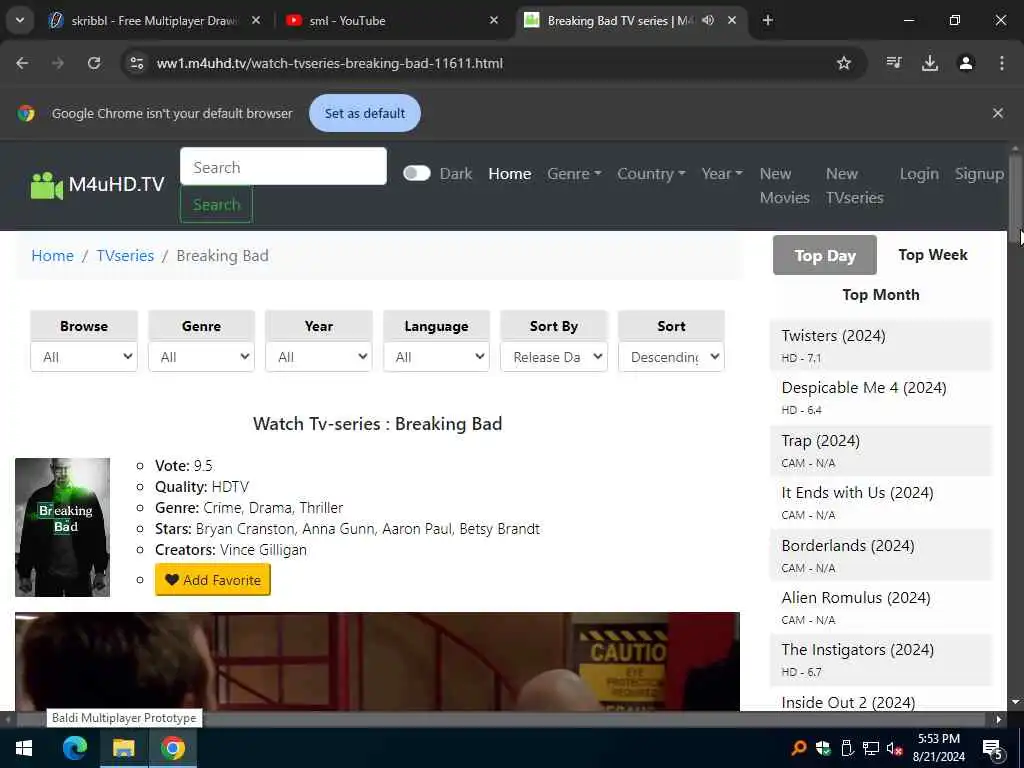The width and height of the screenshot is (1024, 768).
Task: Click the browser address bar URL
Action: click(x=330, y=63)
